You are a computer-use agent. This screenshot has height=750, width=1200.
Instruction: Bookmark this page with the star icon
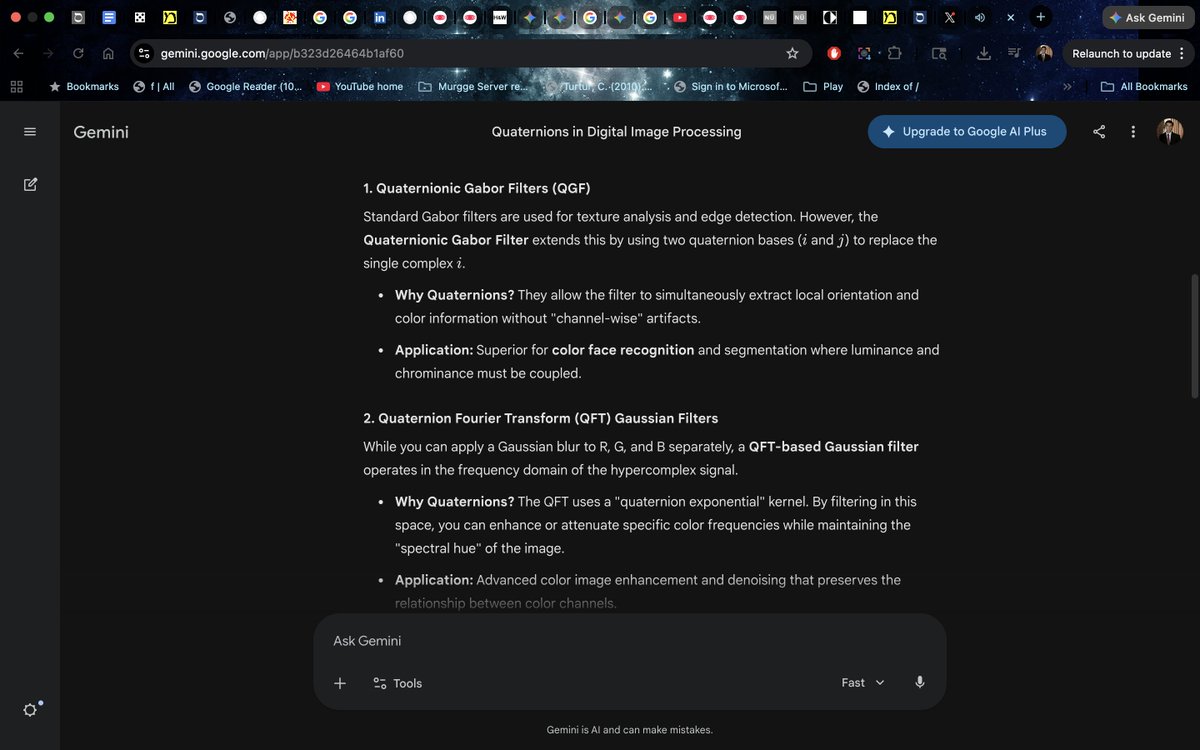coord(792,53)
